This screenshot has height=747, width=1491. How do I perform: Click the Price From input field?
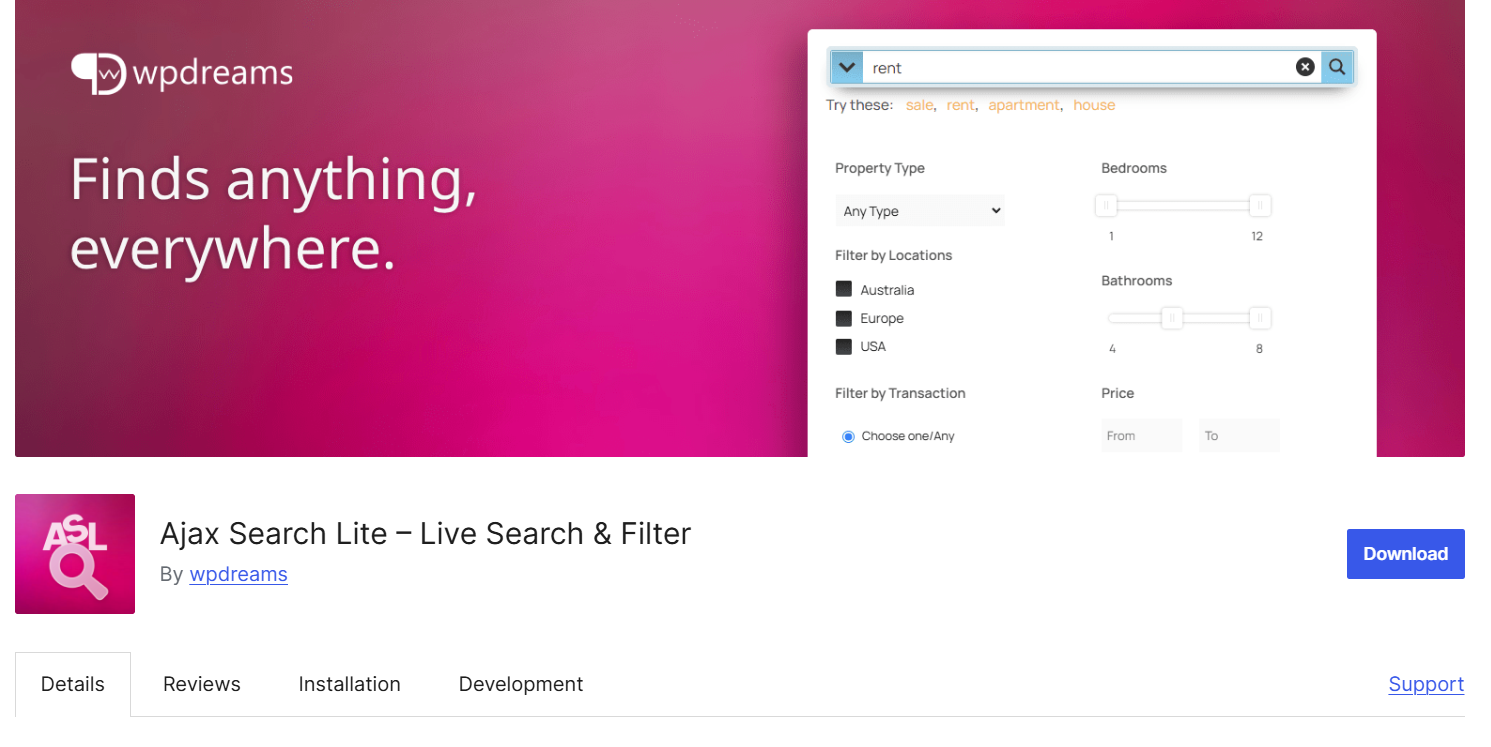click(1141, 436)
